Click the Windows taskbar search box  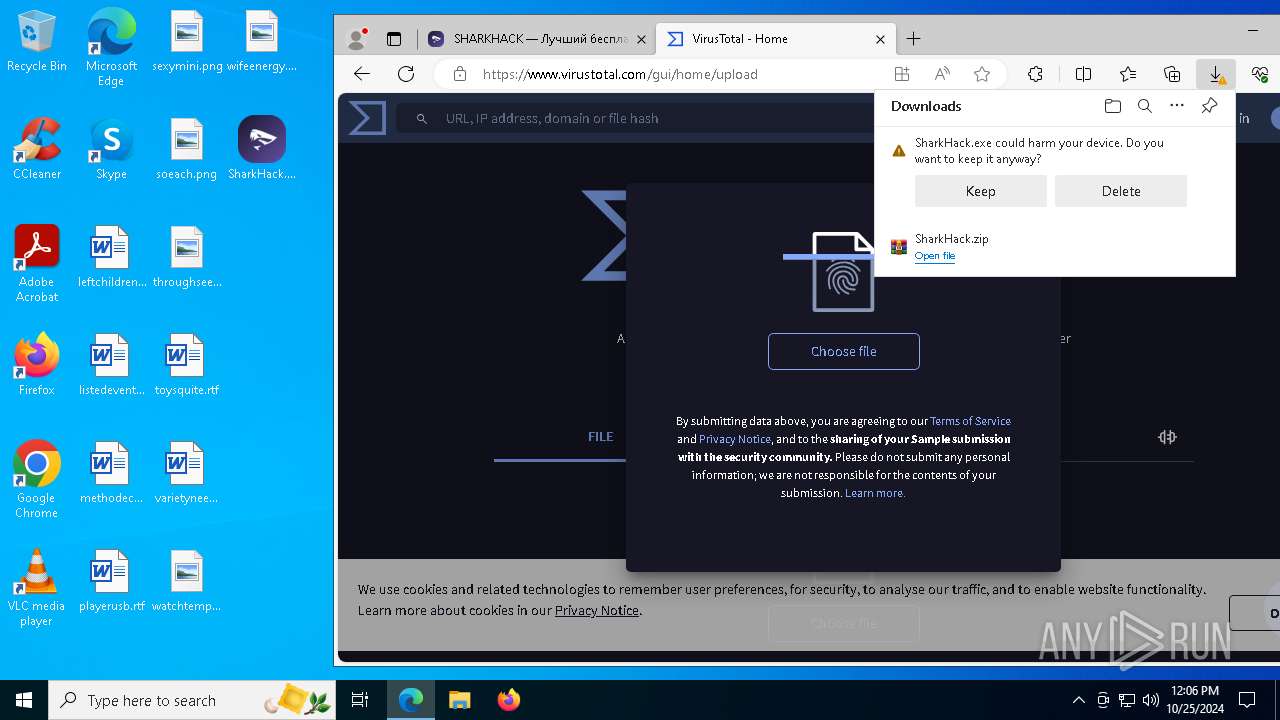pos(192,700)
